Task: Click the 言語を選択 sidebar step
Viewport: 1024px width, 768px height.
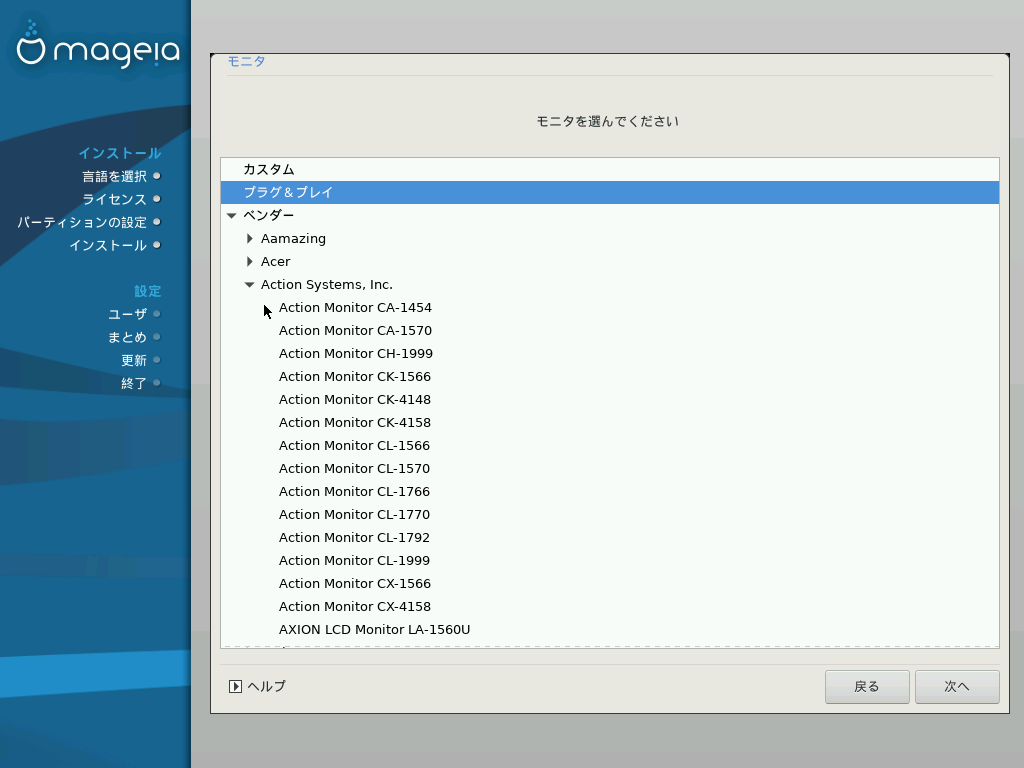Action: [114, 176]
